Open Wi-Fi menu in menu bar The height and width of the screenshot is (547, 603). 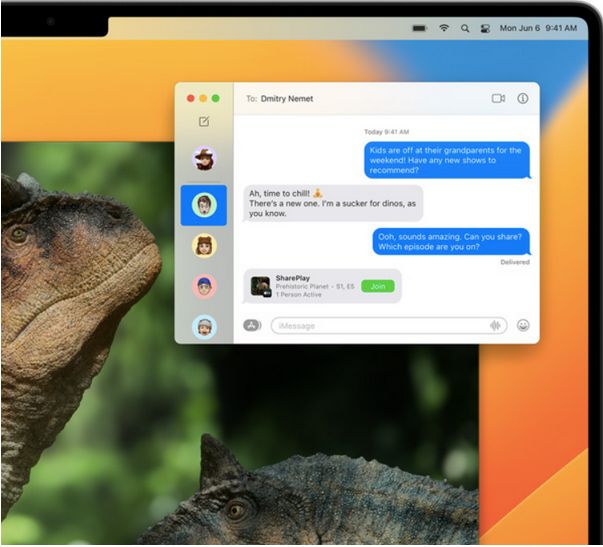444,28
